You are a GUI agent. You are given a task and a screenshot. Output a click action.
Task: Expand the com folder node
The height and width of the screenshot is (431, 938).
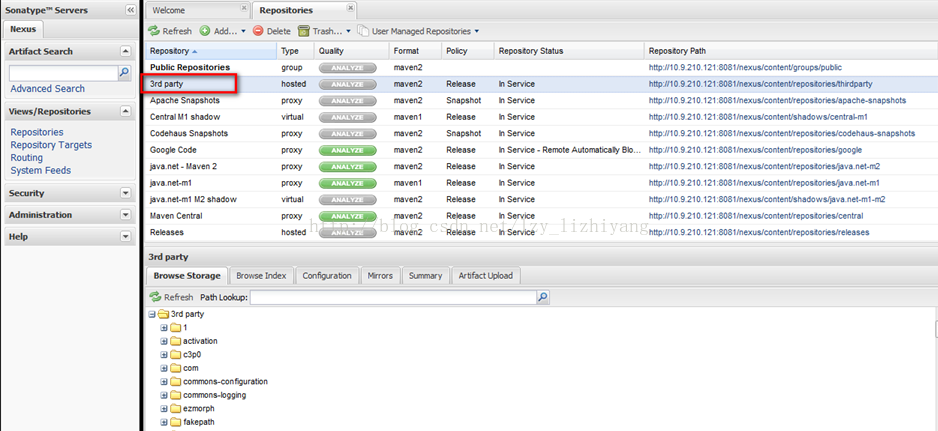point(164,368)
